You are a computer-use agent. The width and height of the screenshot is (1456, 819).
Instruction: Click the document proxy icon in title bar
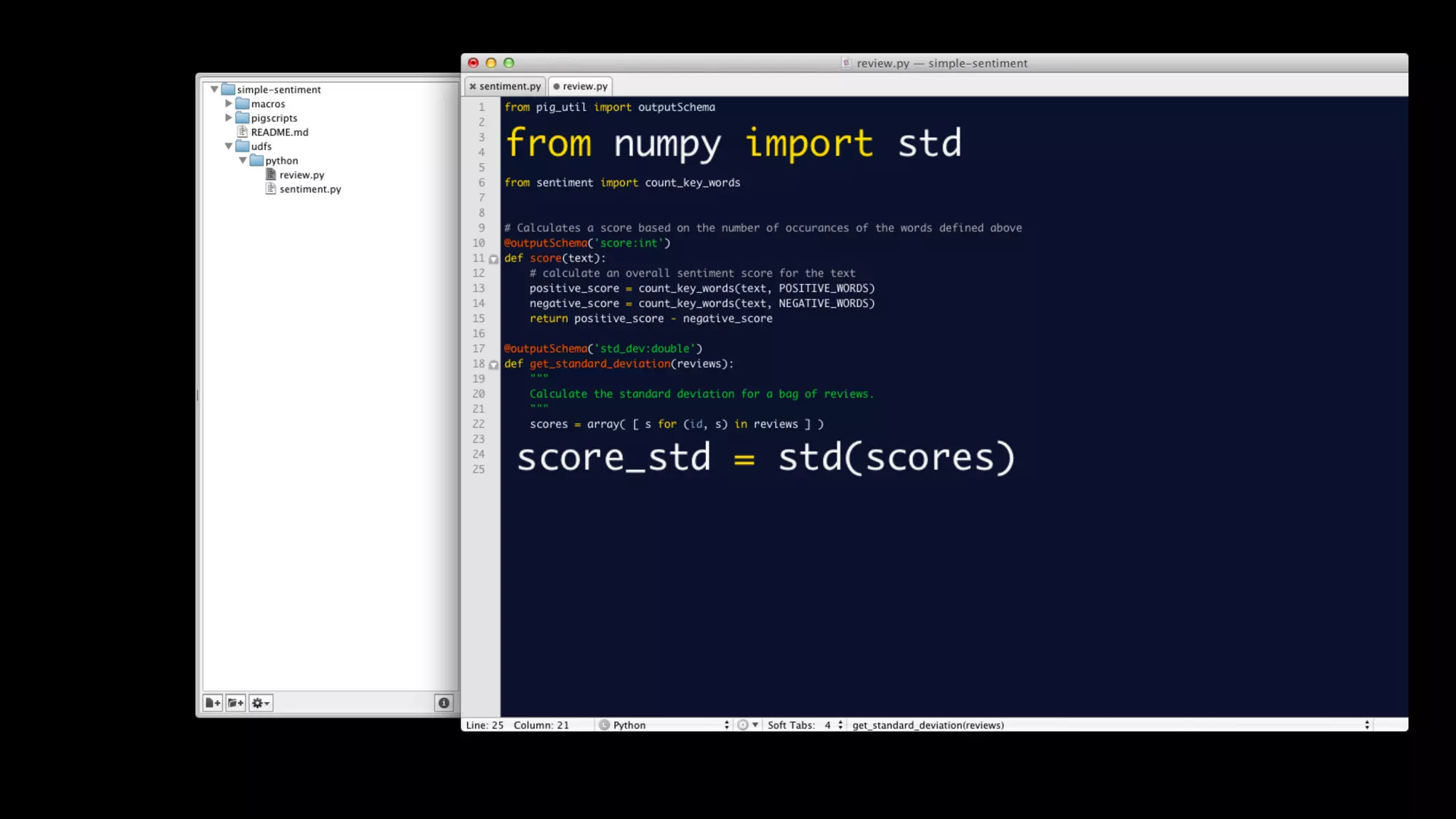coord(846,63)
